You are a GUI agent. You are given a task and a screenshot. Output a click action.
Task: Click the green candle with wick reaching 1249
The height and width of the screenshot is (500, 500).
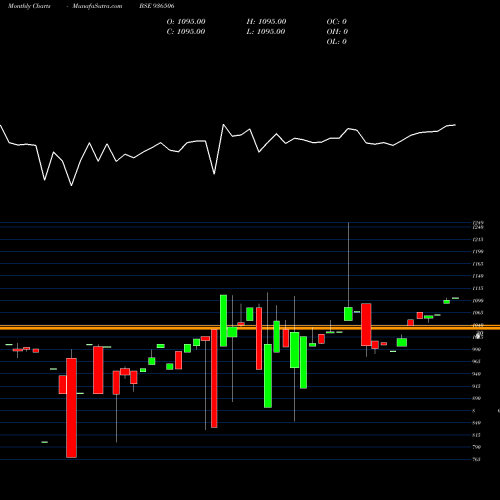(348, 314)
